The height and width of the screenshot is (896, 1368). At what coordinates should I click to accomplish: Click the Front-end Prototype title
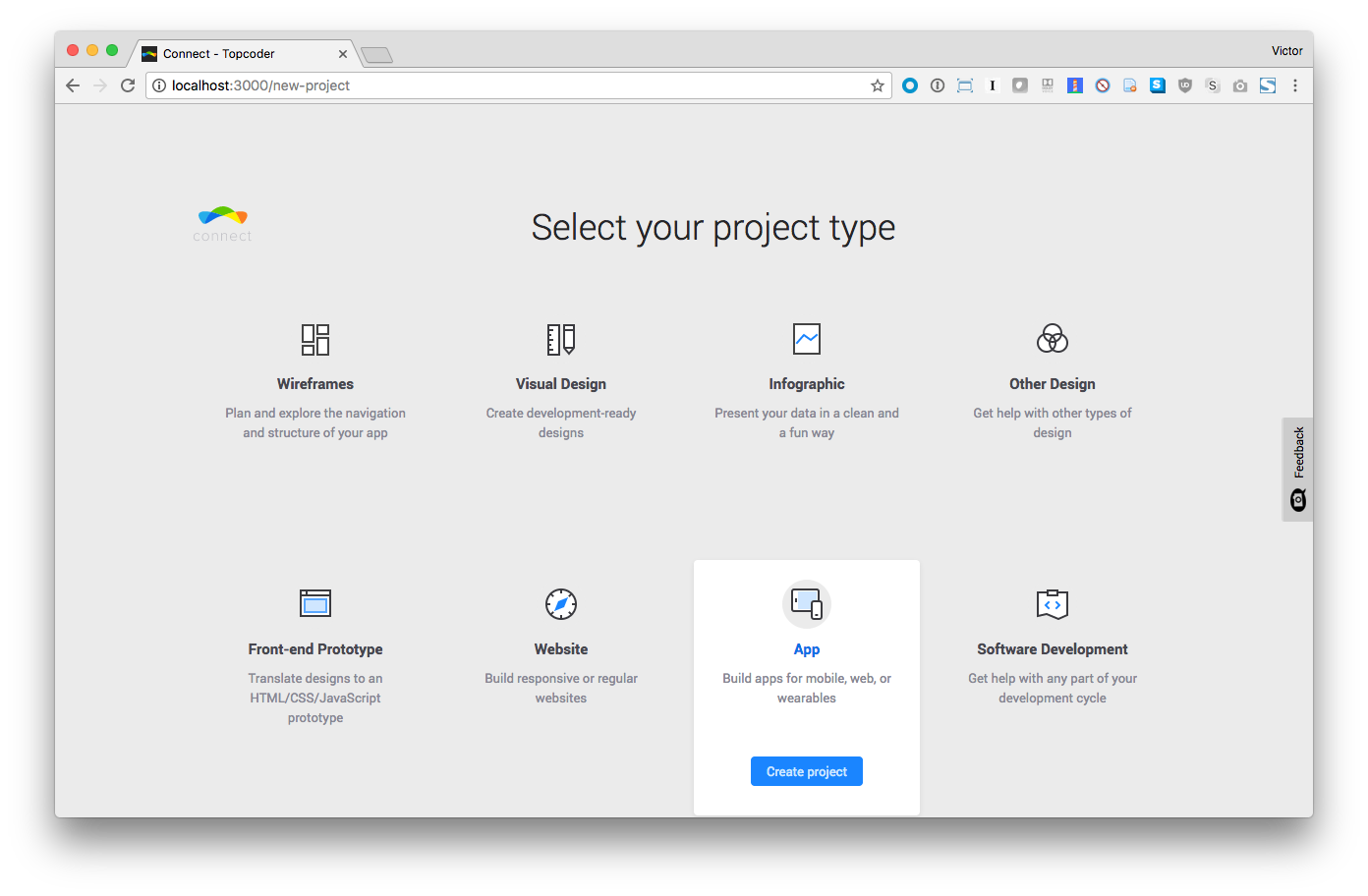pyautogui.click(x=315, y=649)
